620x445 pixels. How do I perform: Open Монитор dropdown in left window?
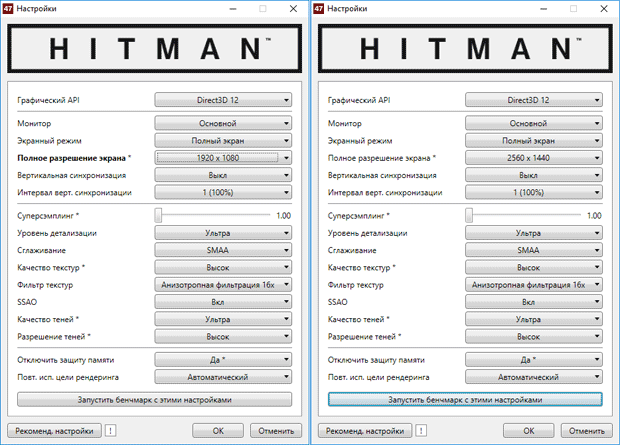click(223, 123)
